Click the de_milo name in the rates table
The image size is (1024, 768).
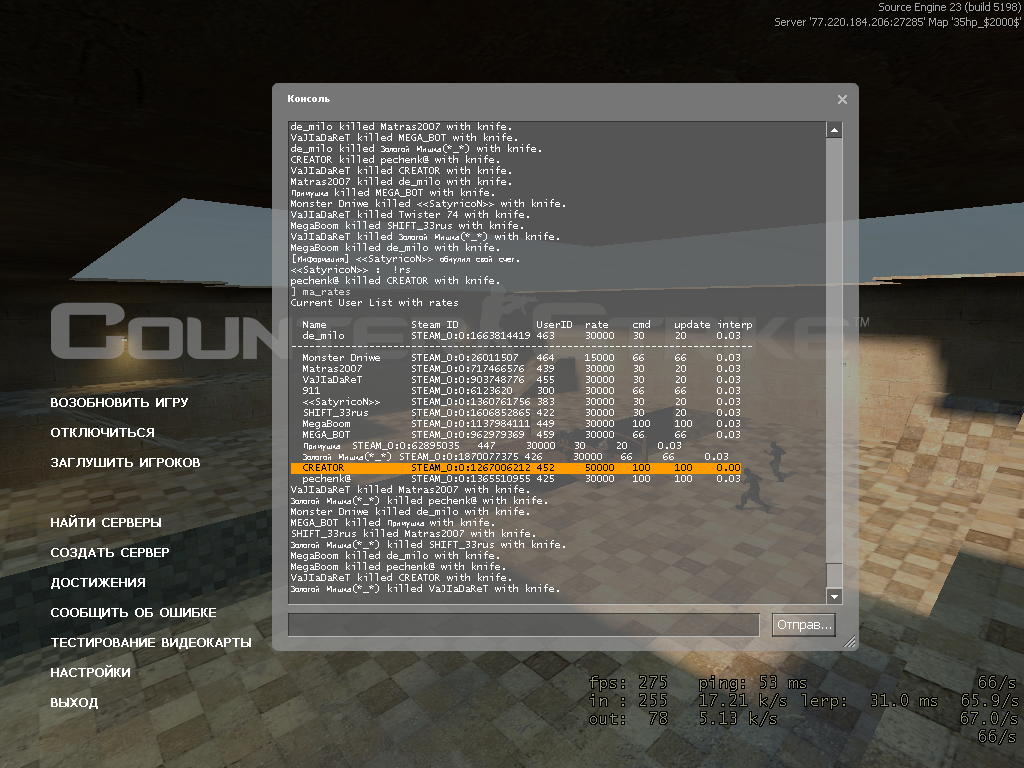323,336
